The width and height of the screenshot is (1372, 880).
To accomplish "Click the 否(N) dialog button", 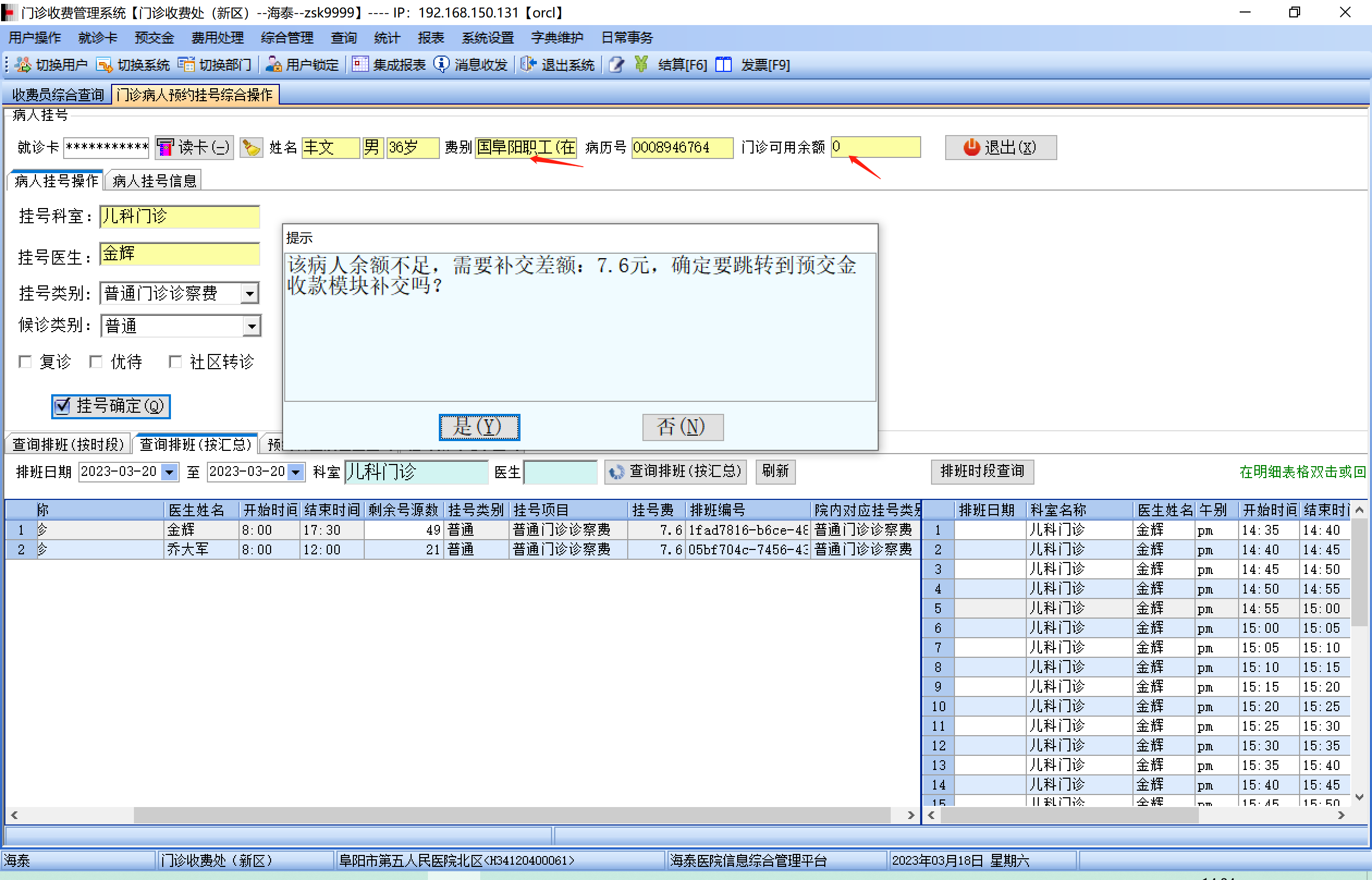I will pyautogui.click(x=682, y=427).
